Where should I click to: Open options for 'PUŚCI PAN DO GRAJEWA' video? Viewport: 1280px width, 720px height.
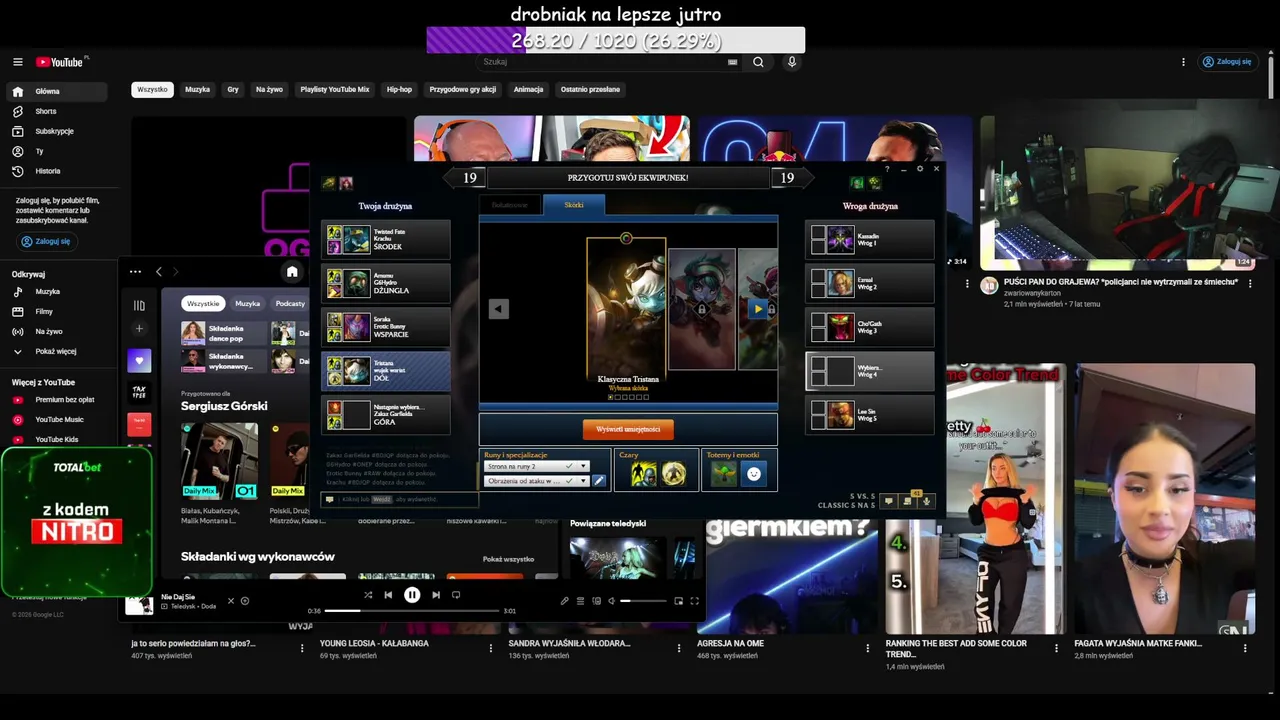[1251, 284]
